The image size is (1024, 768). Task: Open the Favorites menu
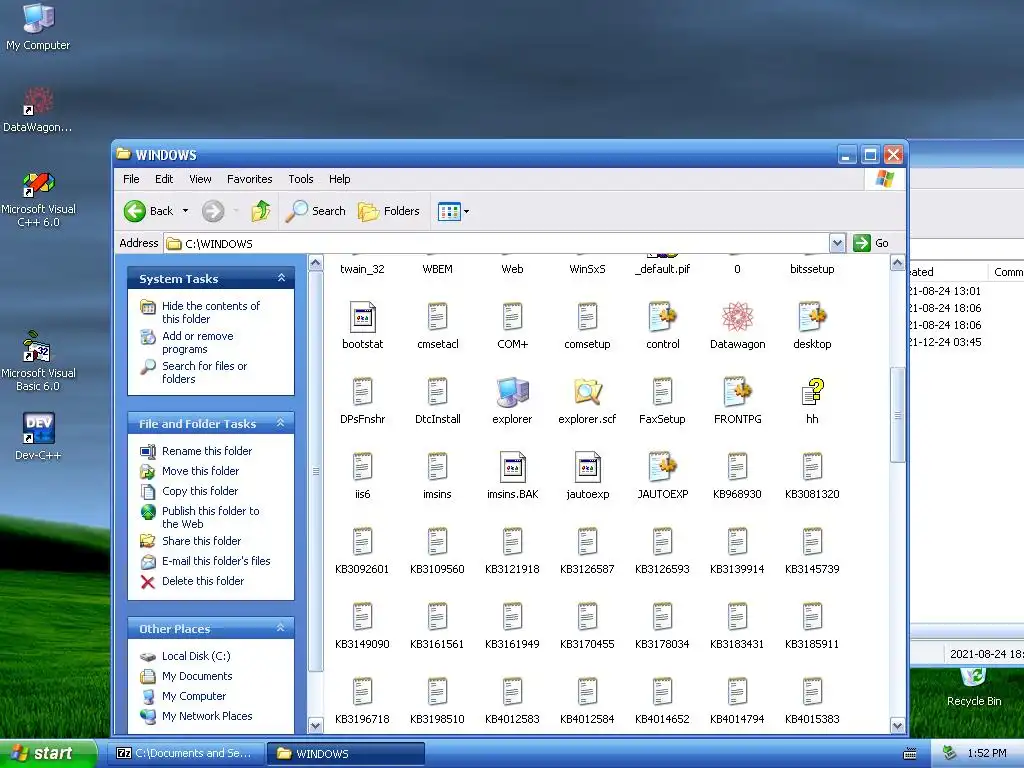(249, 179)
